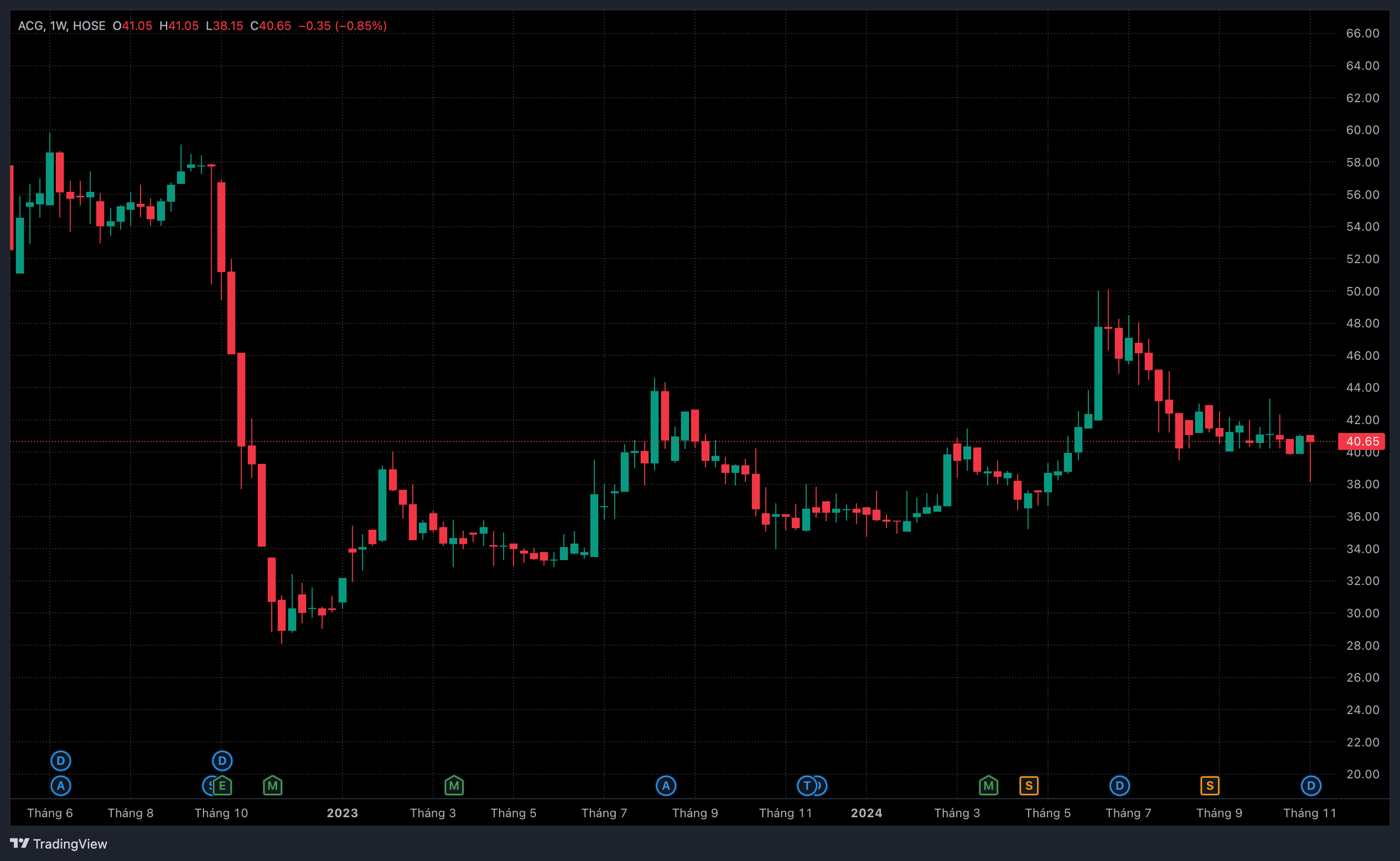Viewport: 1400px width, 861px height.
Task: Click the 58.00 price axis label
Action: (x=1362, y=162)
